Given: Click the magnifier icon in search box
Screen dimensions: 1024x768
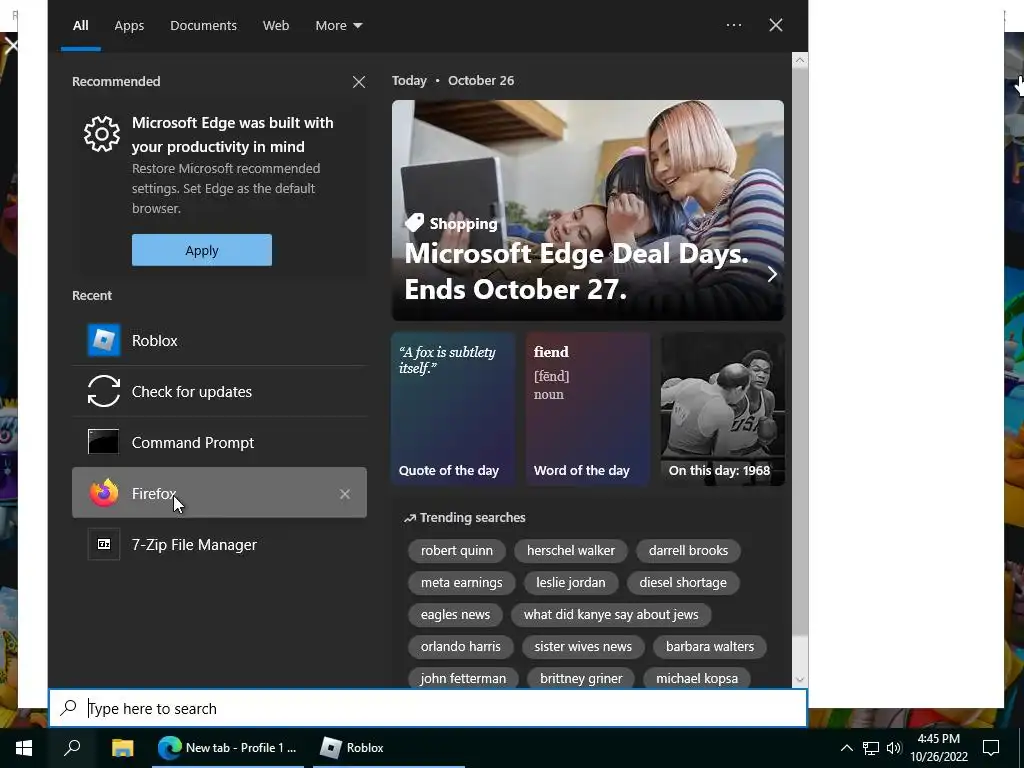Looking at the screenshot, I should 69,708.
